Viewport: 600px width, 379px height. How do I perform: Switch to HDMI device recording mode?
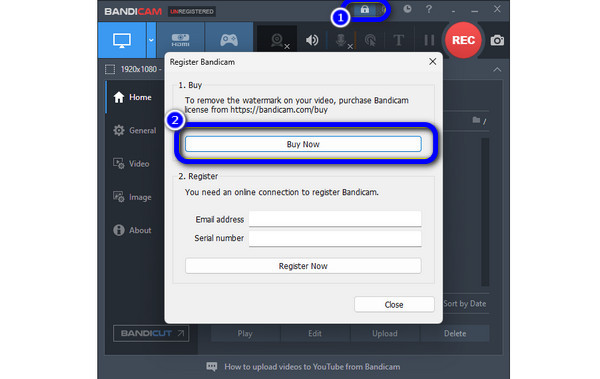point(180,40)
